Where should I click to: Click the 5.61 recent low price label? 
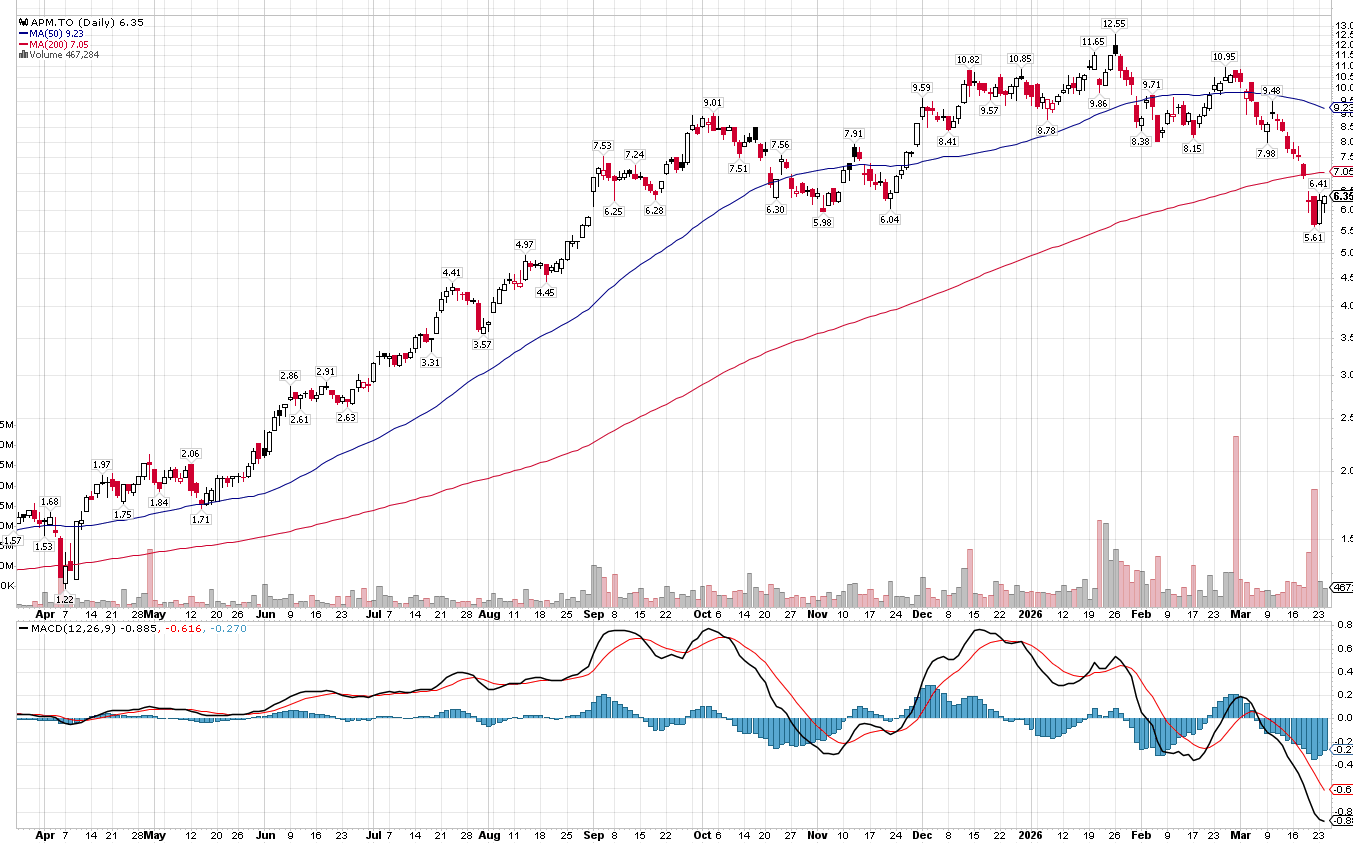pyautogui.click(x=1313, y=238)
